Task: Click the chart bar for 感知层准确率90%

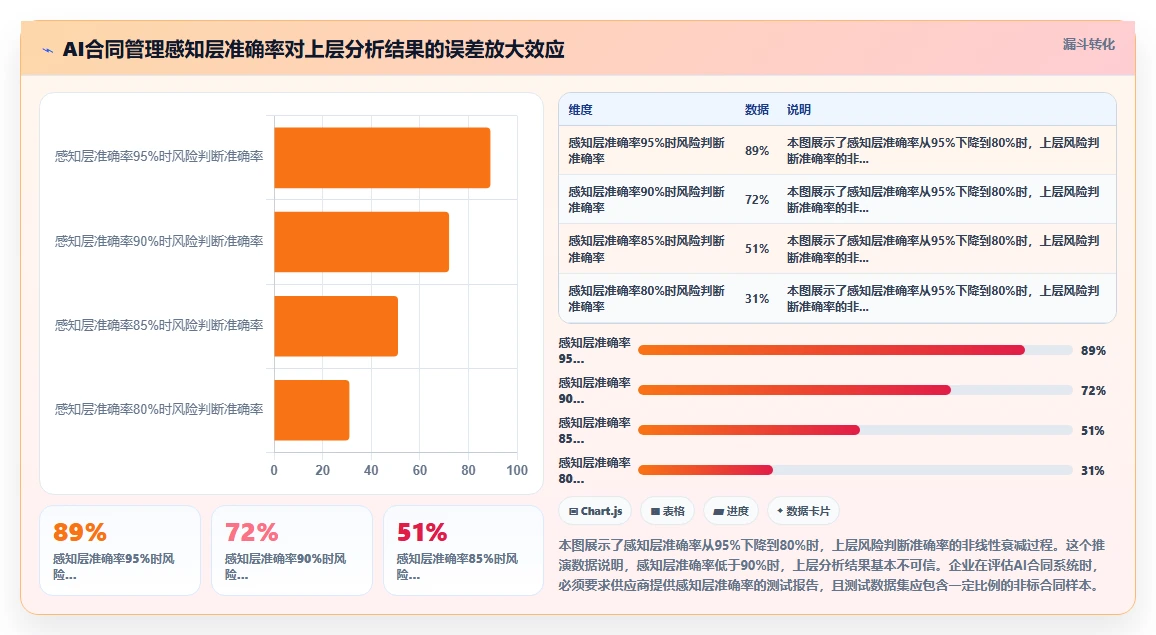Action: coord(361,242)
